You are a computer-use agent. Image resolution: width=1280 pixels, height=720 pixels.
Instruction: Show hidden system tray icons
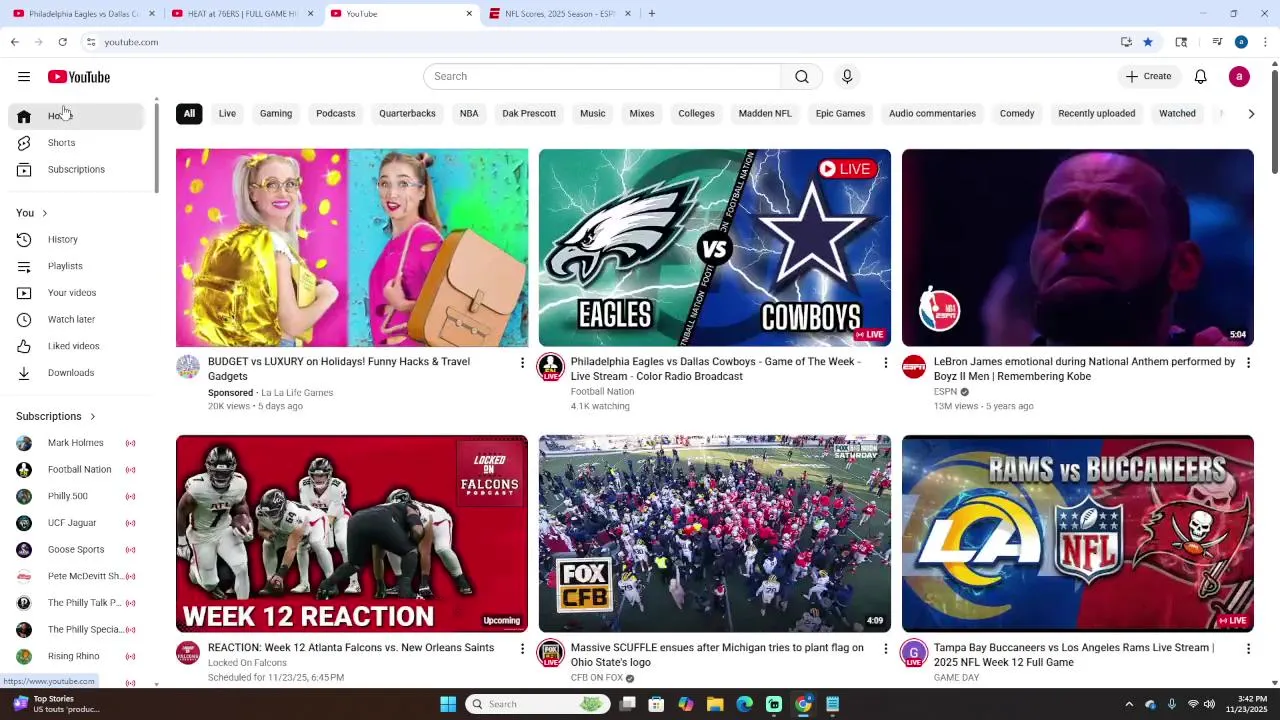click(1129, 704)
